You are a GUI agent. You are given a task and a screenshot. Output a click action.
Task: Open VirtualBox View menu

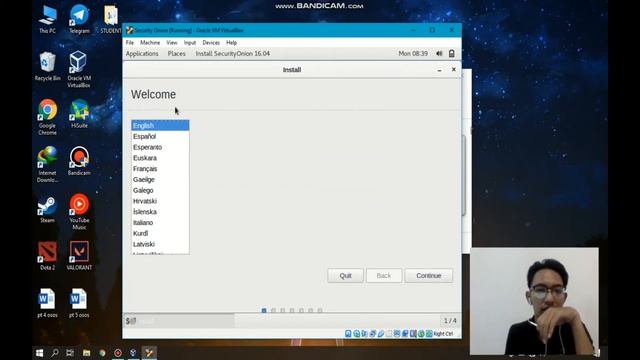(x=172, y=42)
